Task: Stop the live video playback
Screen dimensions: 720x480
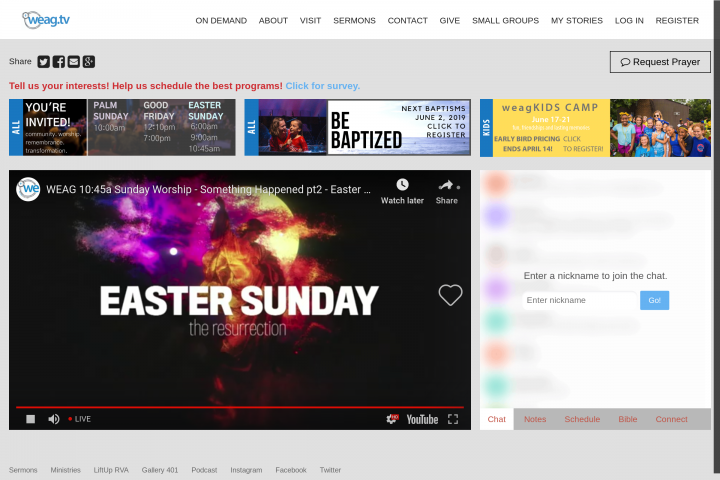Action: (x=30, y=419)
